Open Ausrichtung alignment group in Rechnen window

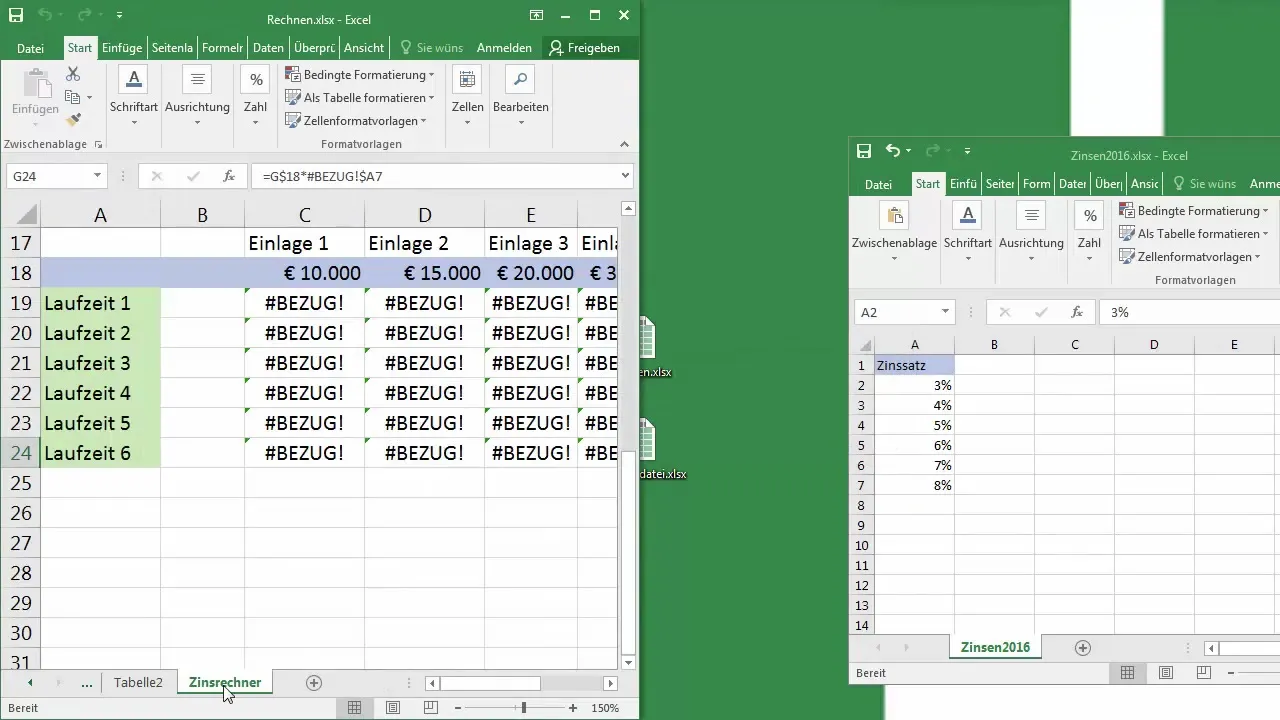point(197,97)
